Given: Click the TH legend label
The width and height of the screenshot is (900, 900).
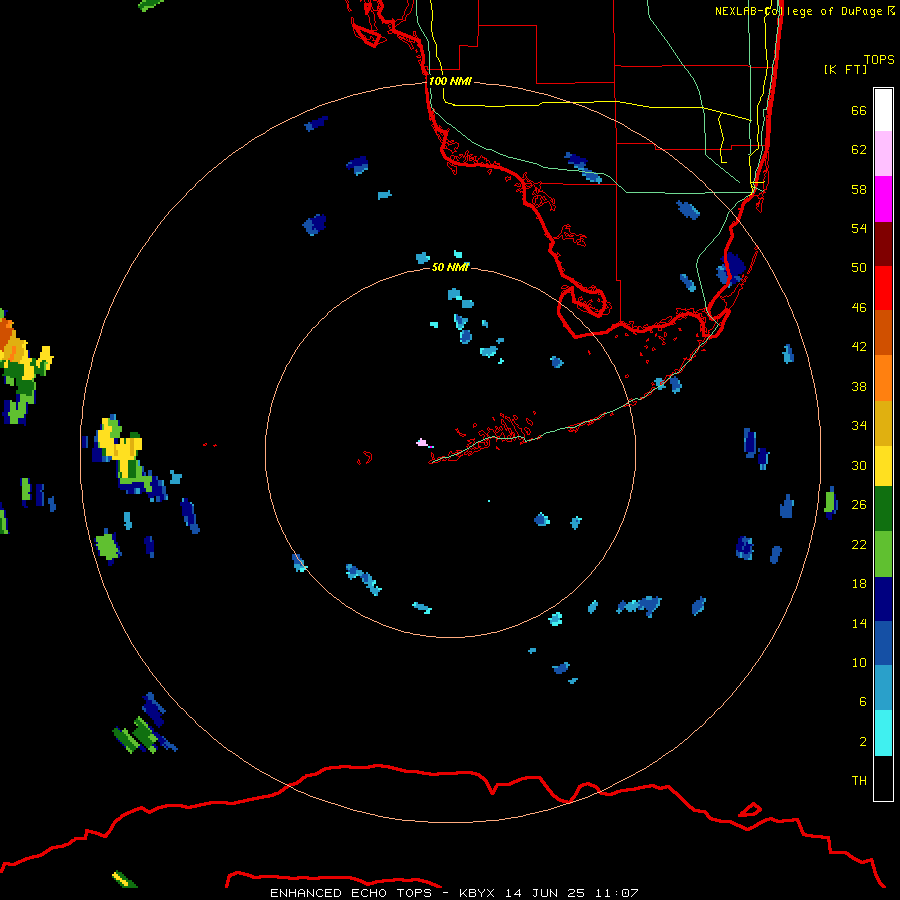Looking at the screenshot, I should (859, 781).
